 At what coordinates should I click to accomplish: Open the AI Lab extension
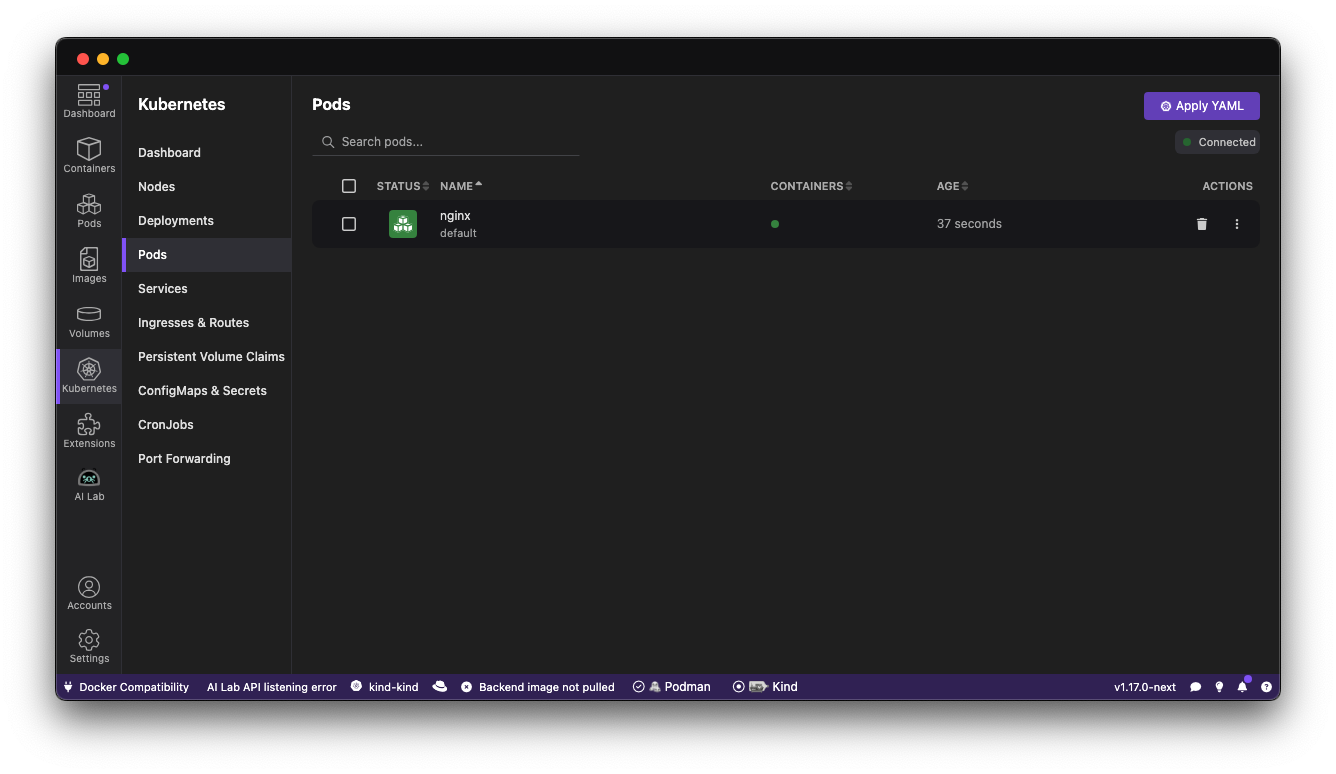88,483
